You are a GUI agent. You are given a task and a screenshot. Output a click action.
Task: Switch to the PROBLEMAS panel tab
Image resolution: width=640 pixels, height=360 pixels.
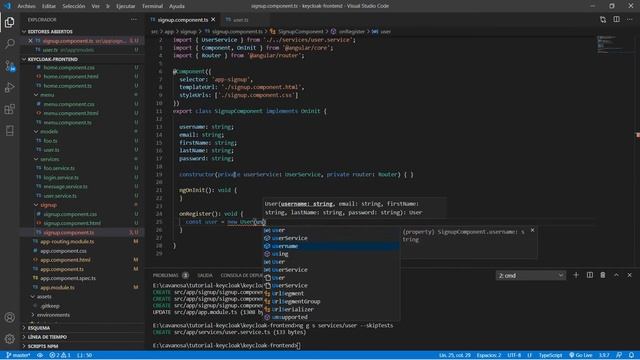click(x=166, y=276)
